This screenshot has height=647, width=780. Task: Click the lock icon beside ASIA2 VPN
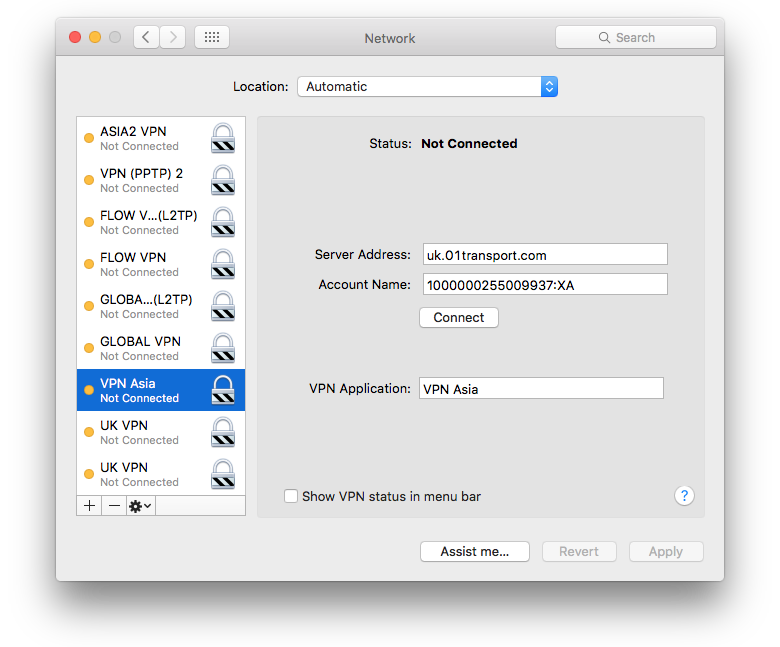[x=224, y=138]
